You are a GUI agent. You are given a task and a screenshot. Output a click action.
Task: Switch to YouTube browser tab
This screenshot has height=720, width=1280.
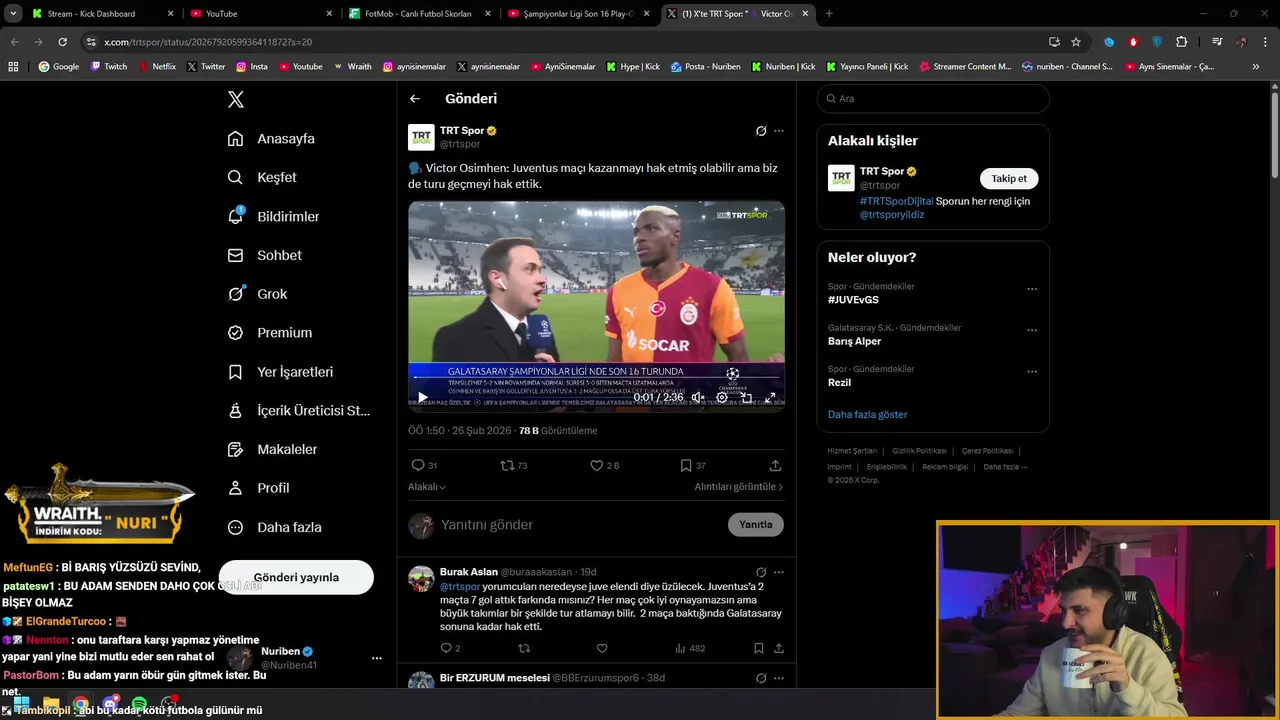(261, 14)
